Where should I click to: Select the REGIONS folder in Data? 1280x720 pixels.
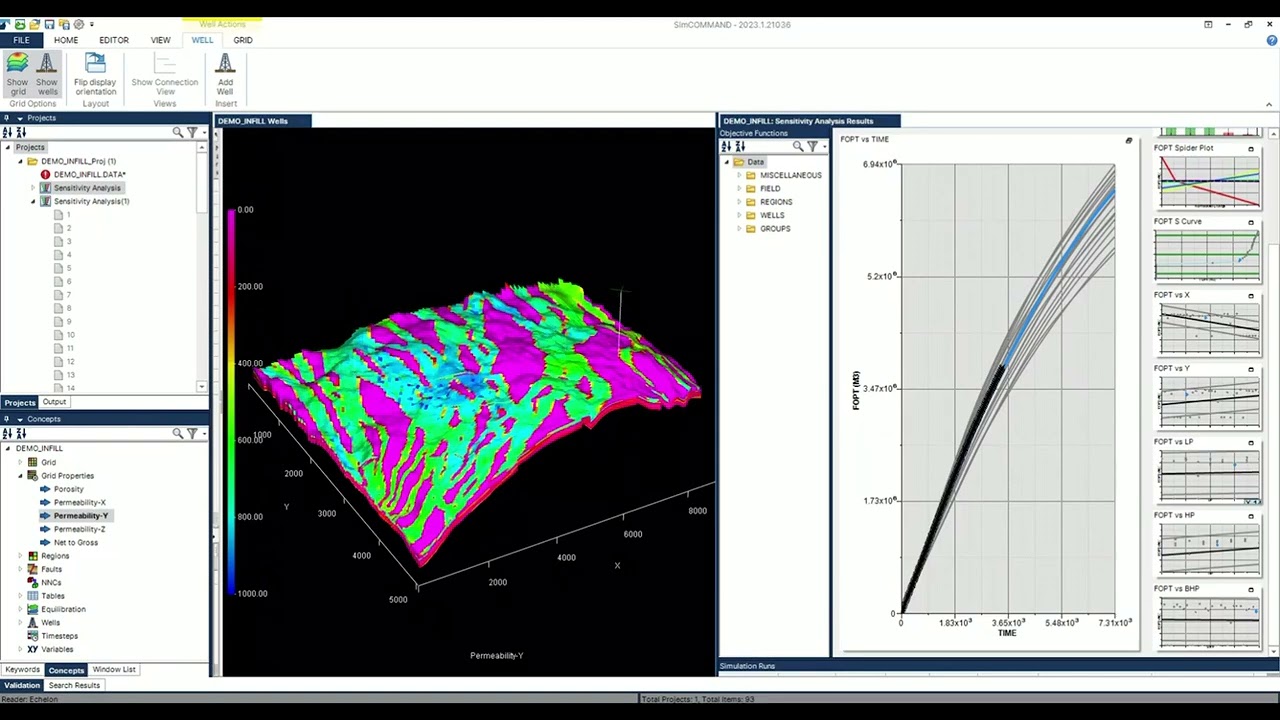[775, 202]
